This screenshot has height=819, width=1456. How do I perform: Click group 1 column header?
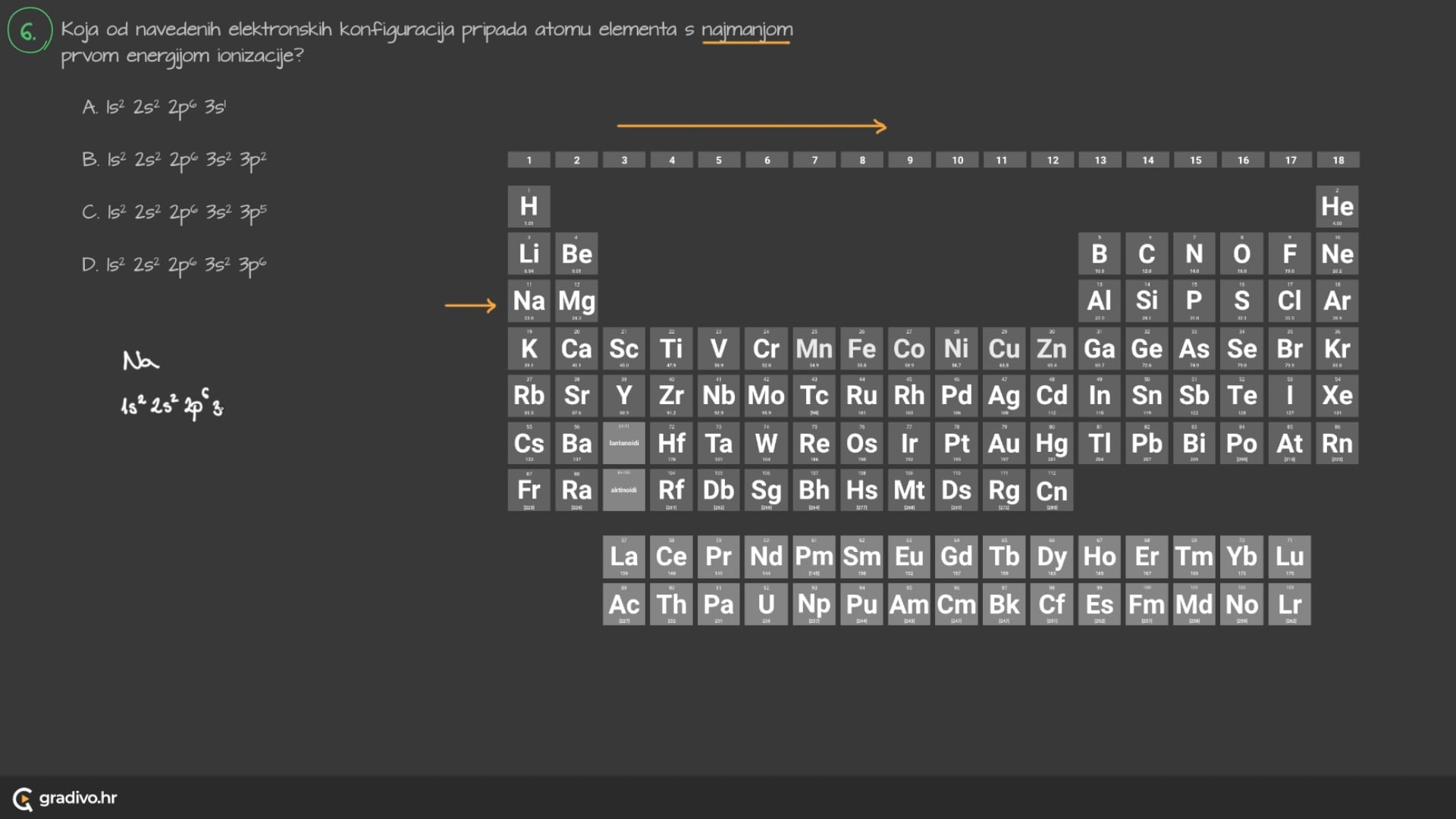point(529,160)
